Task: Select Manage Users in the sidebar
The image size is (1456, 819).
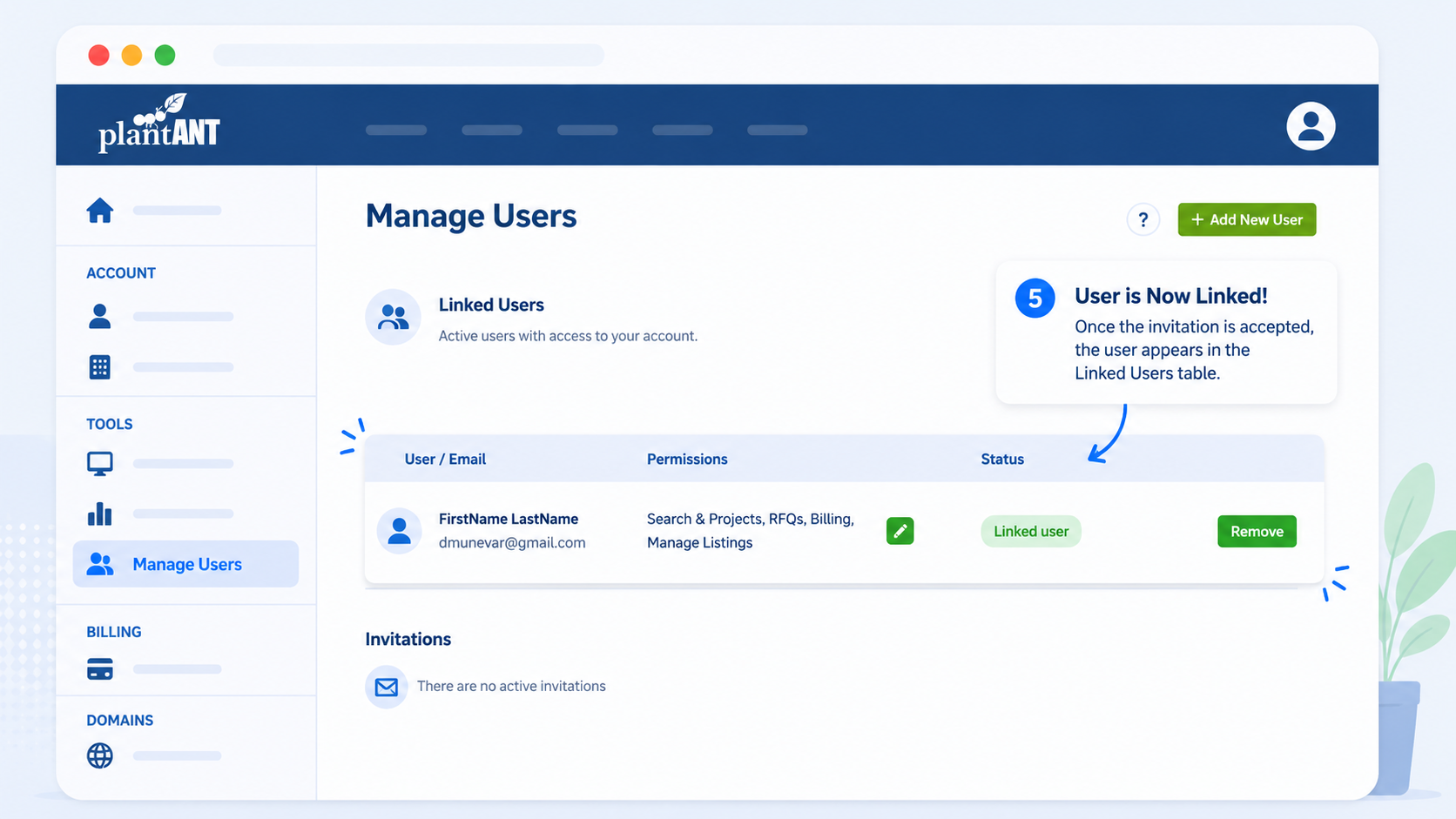Action: pos(185,564)
